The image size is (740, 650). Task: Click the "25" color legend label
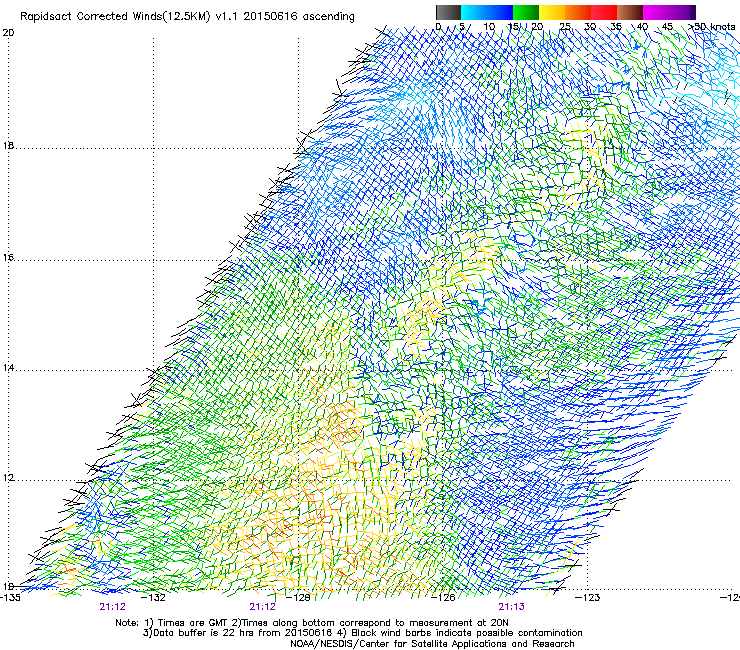tap(564, 27)
